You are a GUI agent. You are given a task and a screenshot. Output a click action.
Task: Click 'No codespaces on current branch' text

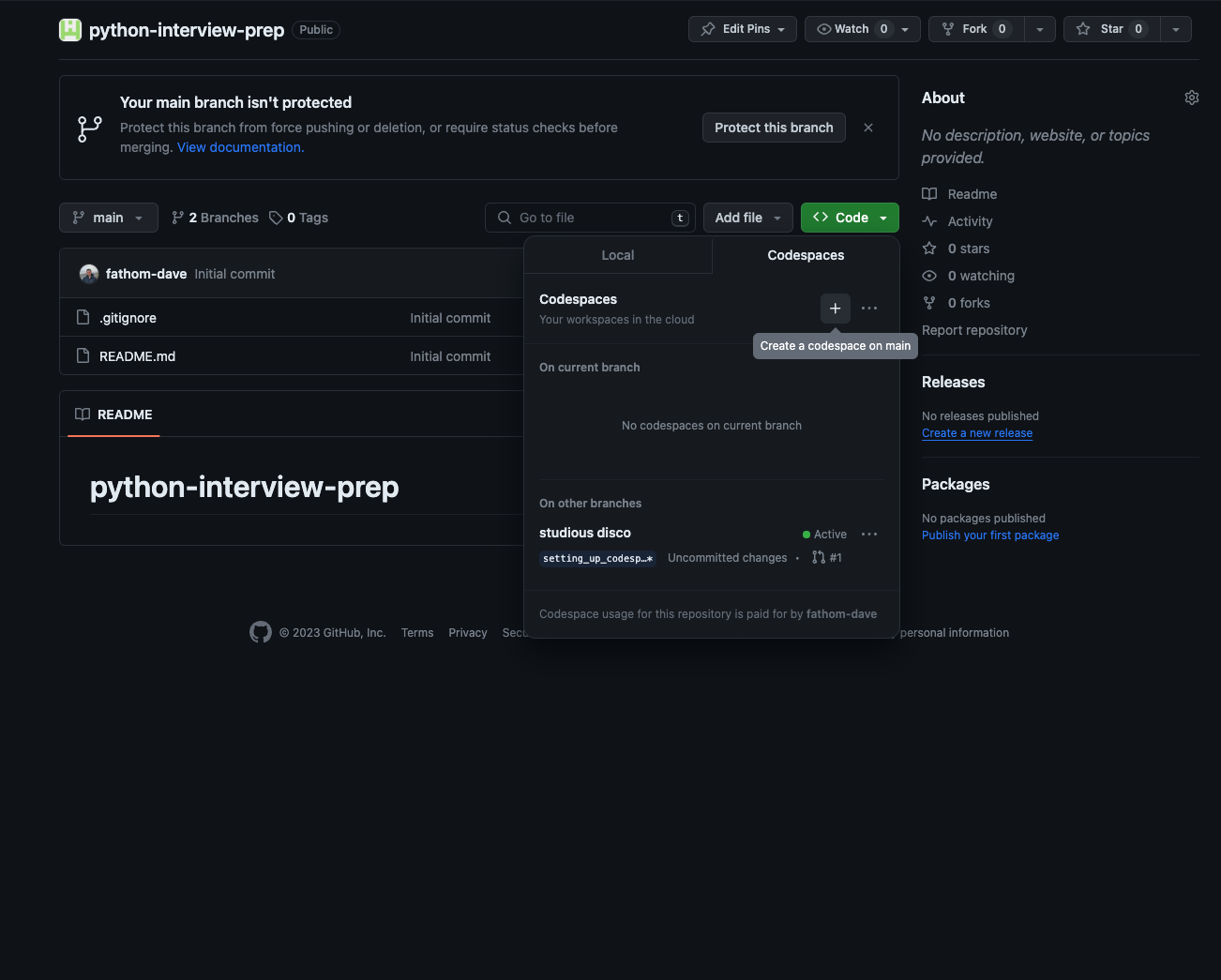(712, 426)
